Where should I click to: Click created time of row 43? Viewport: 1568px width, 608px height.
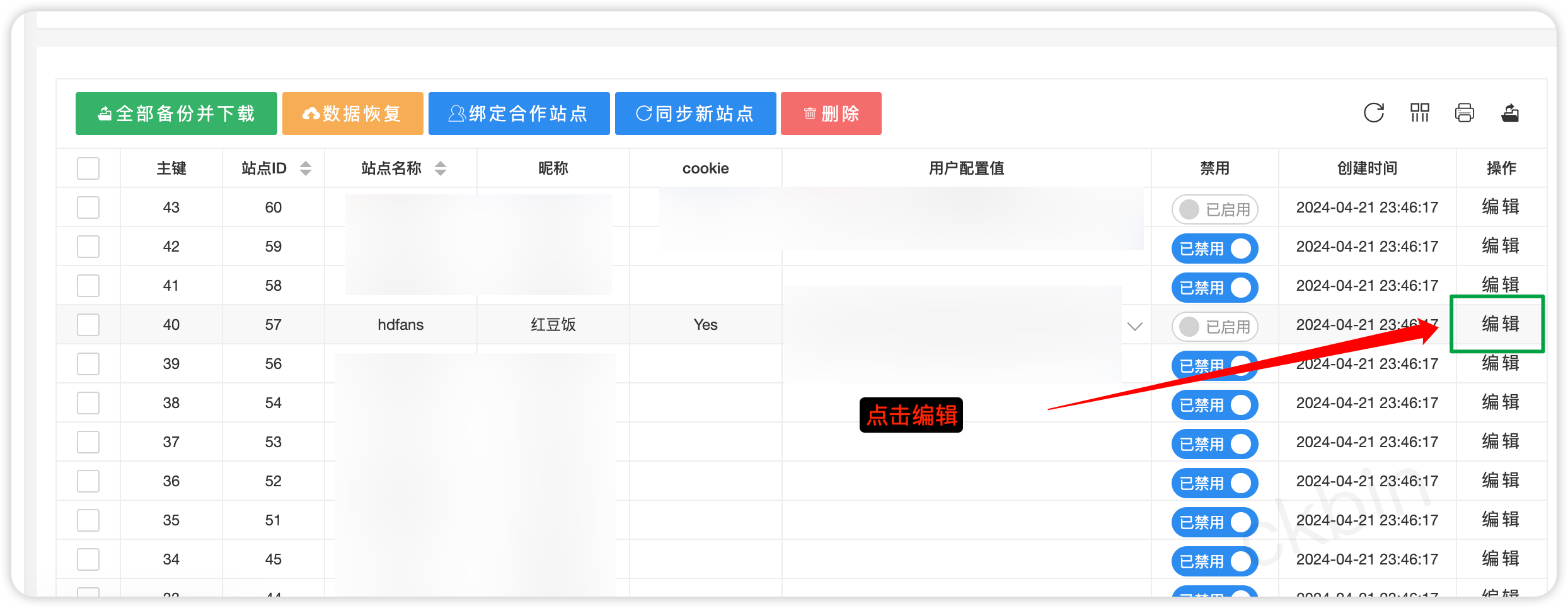(1368, 208)
